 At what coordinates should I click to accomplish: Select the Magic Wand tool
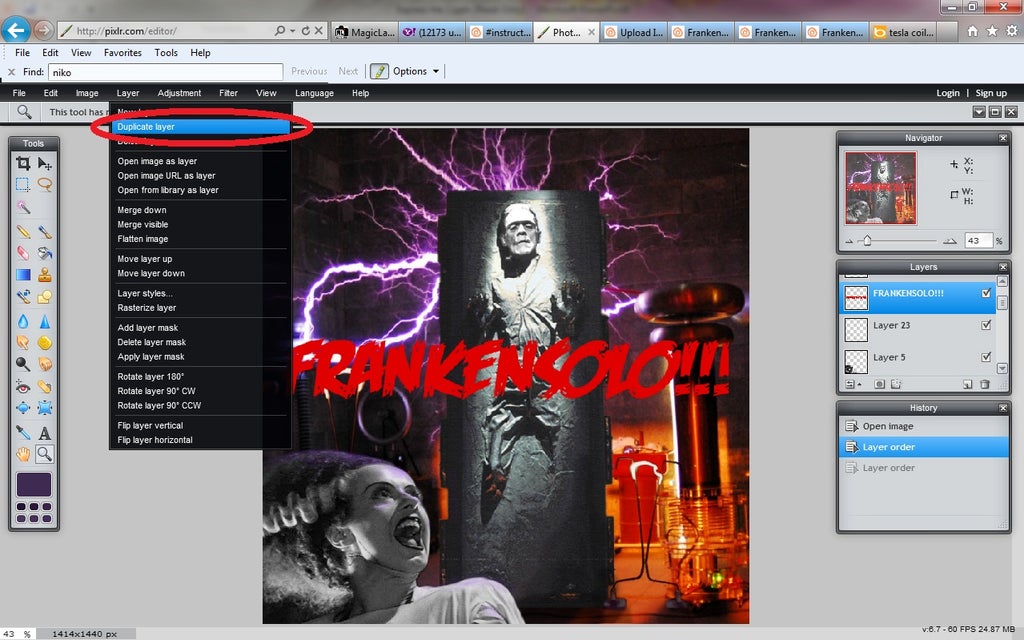point(23,208)
